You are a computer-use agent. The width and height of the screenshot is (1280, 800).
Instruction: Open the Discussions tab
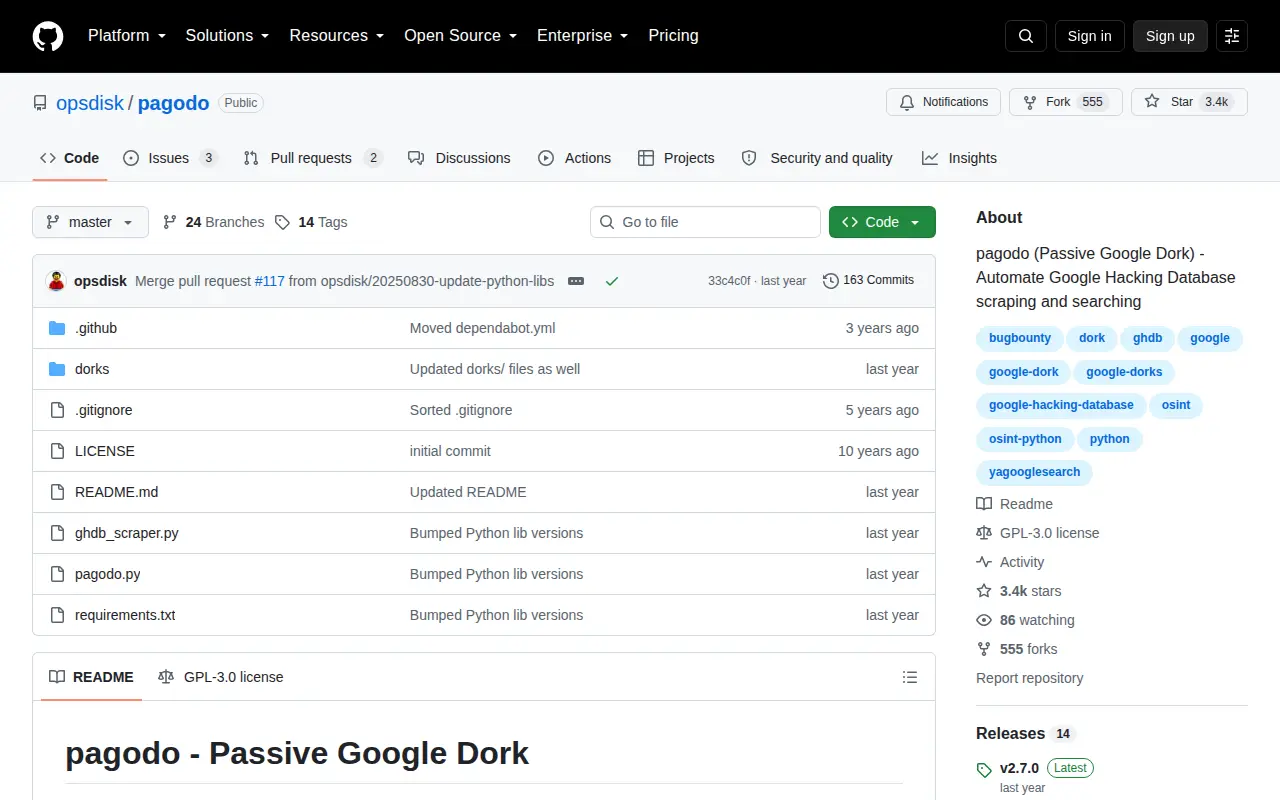[459, 158]
